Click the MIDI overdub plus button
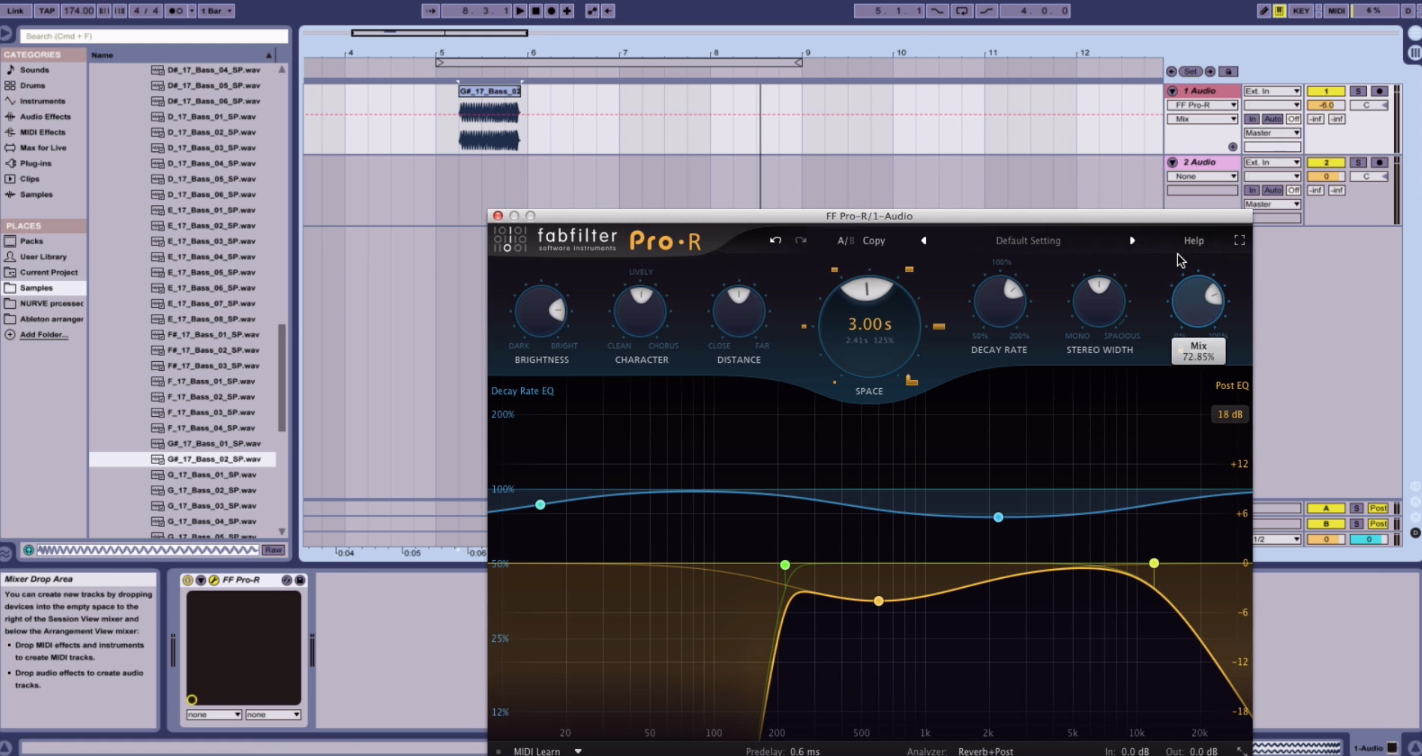This screenshot has height=756, width=1422. point(567,11)
